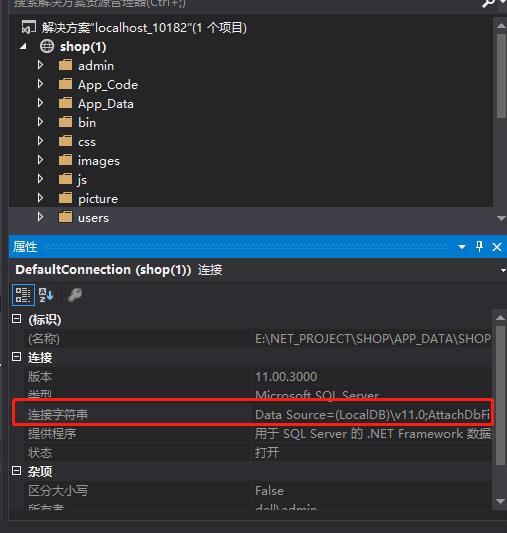The height and width of the screenshot is (533, 507).
Task: Click the properties grid scroll up arrow
Action: point(500,317)
